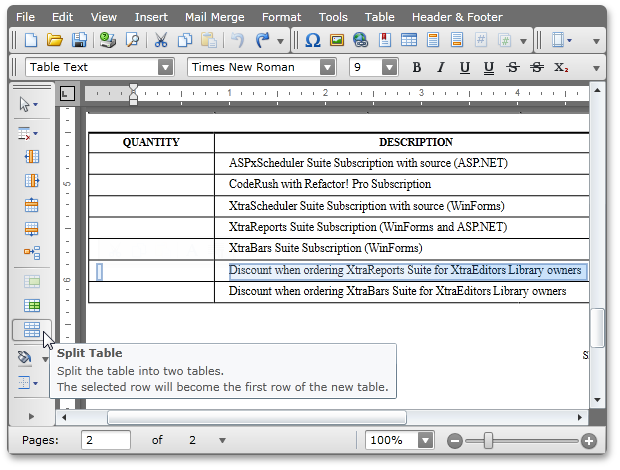This screenshot has width=620, height=470.
Task: Toggle single Underline formatting
Action: click(x=465, y=68)
